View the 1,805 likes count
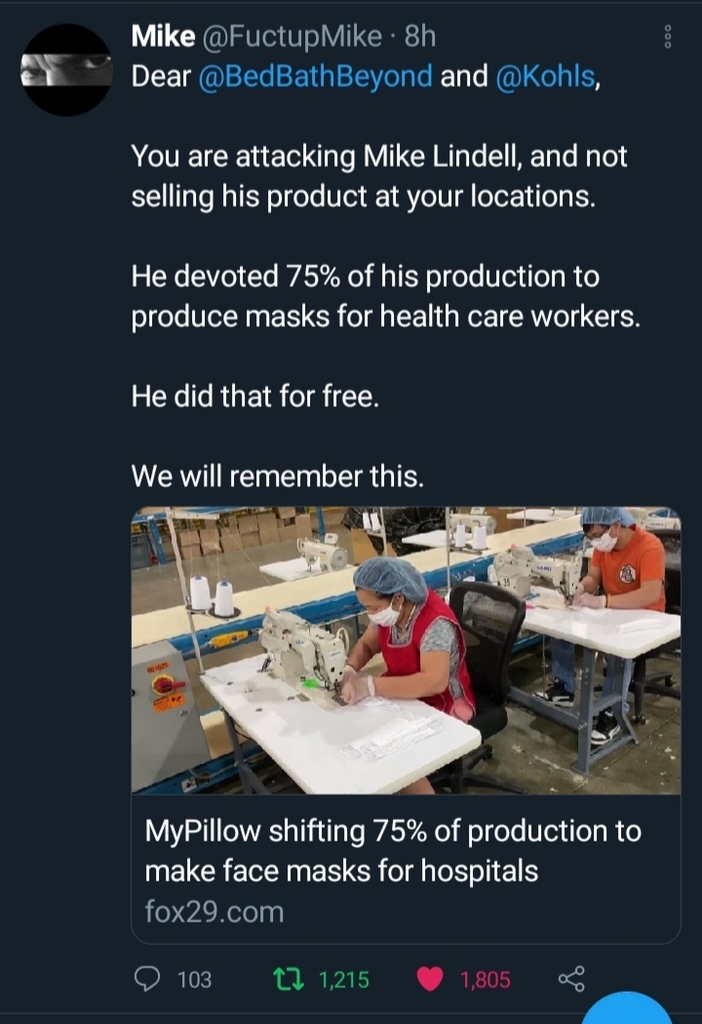Viewport: 702px width, 1024px height. [x=485, y=980]
